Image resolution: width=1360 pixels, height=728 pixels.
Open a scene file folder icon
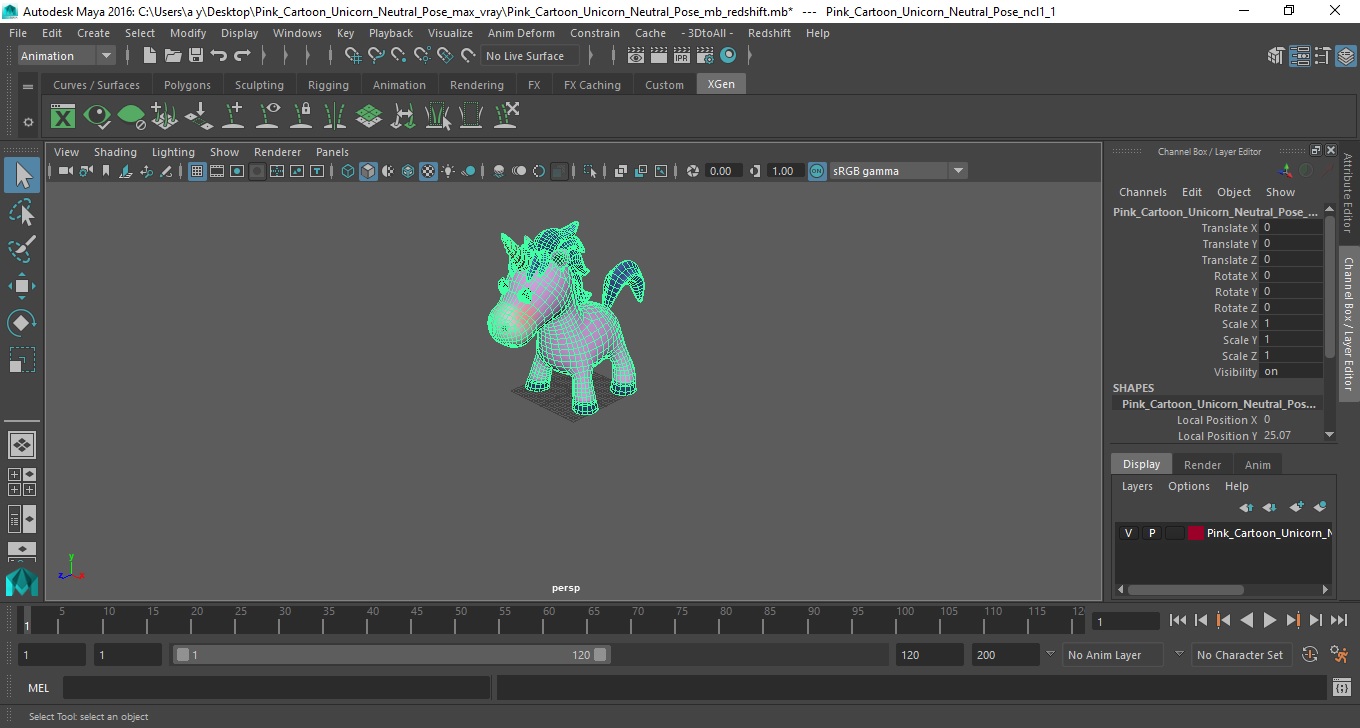(173, 56)
